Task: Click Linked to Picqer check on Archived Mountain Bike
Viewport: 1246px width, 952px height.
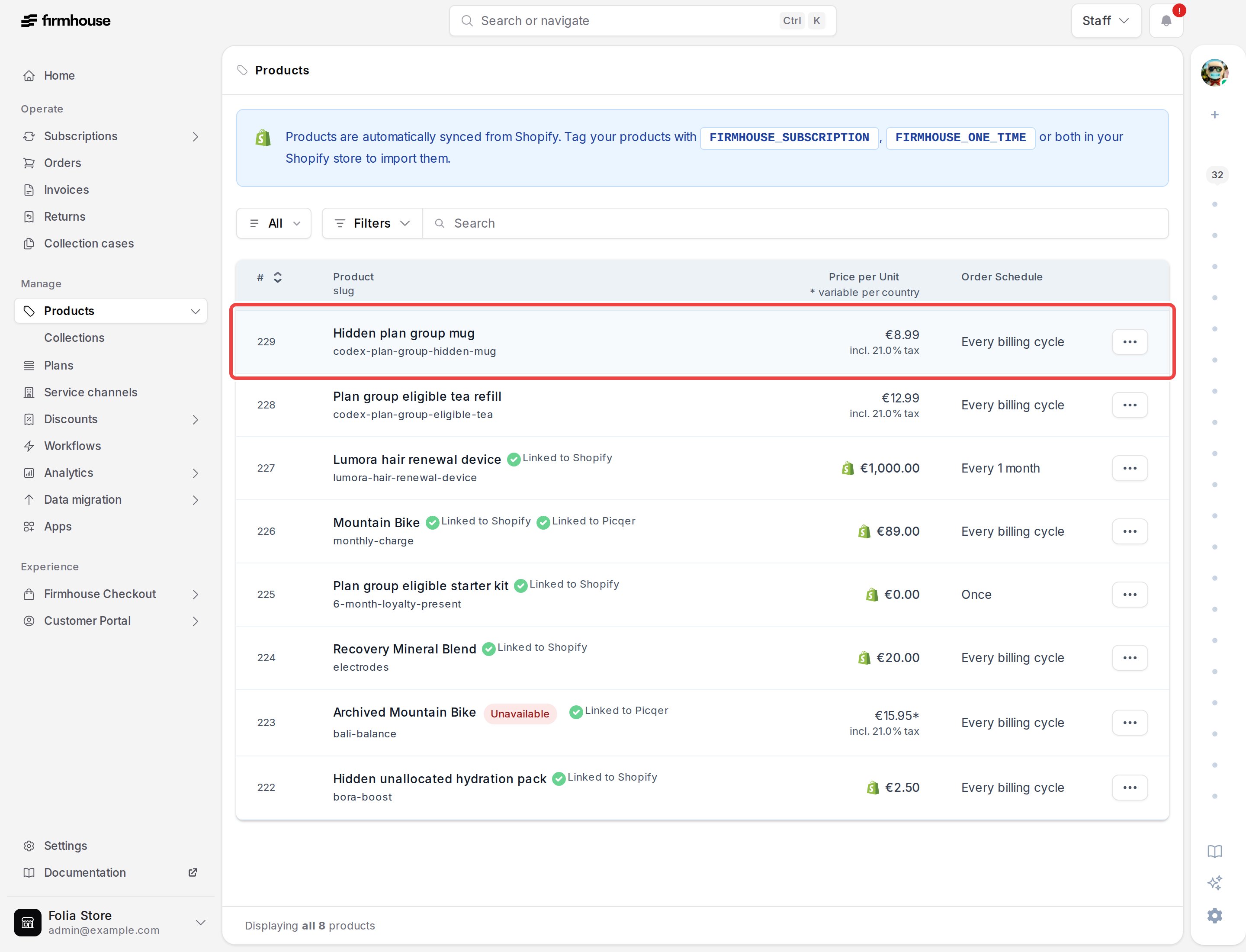Action: pyautogui.click(x=576, y=712)
